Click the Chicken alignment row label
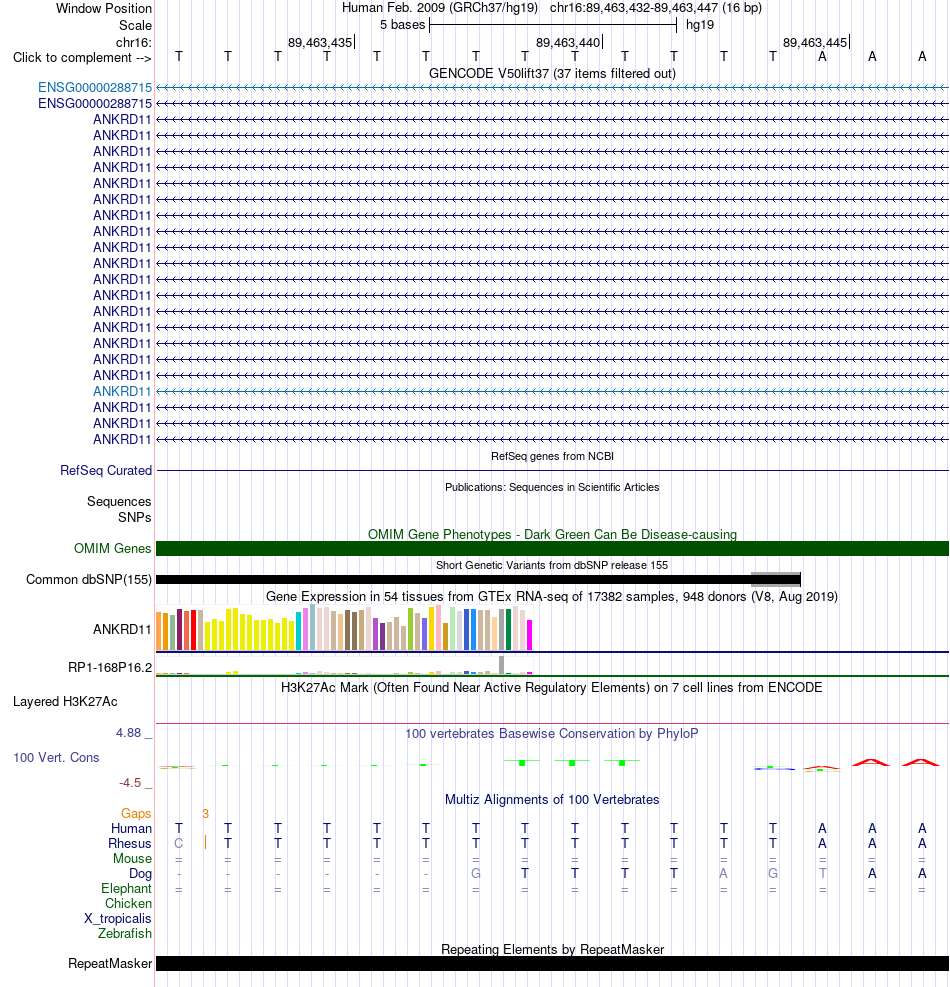This screenshot has width=950, height=987. click(128, 904)
